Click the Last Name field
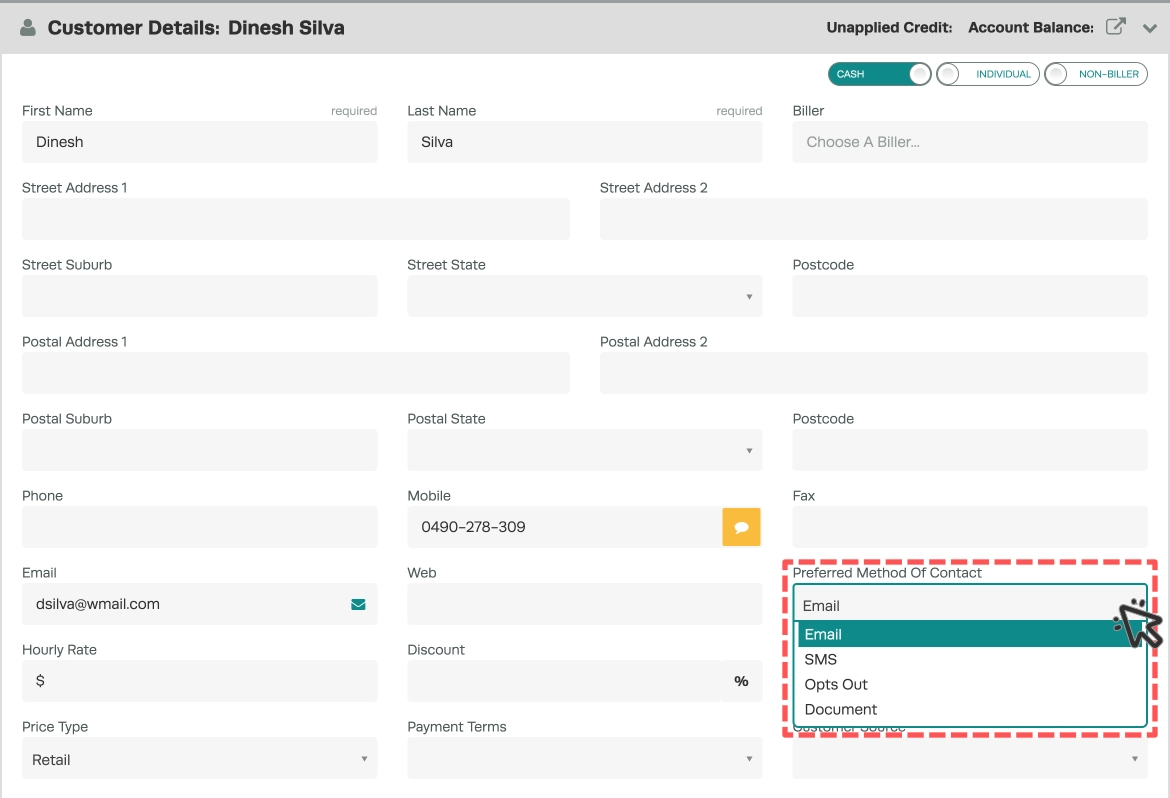 tap(584, 142)
